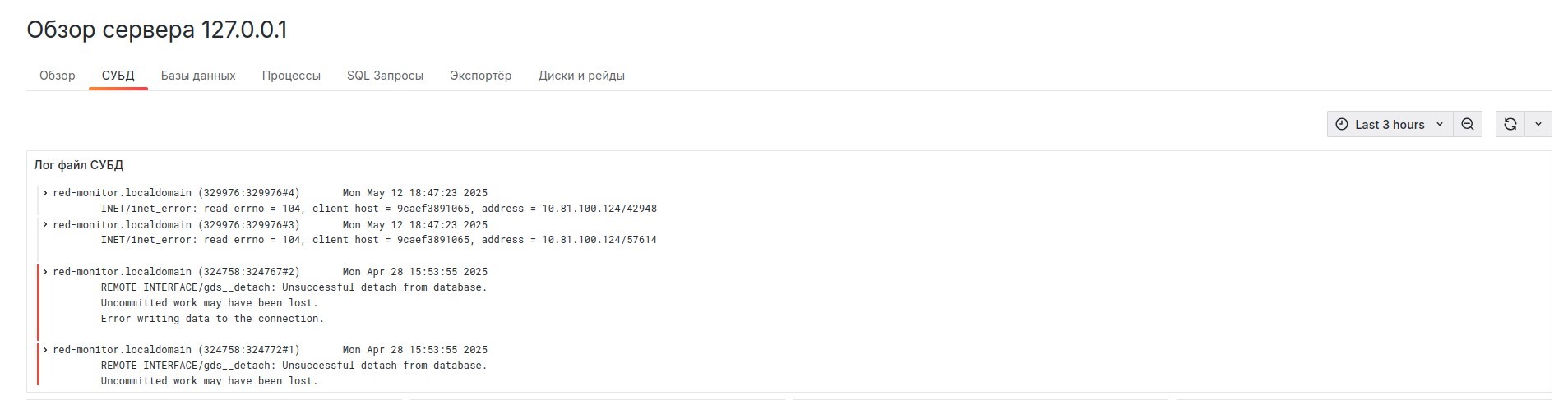Open the Базы данных tab

pos(198,76)
